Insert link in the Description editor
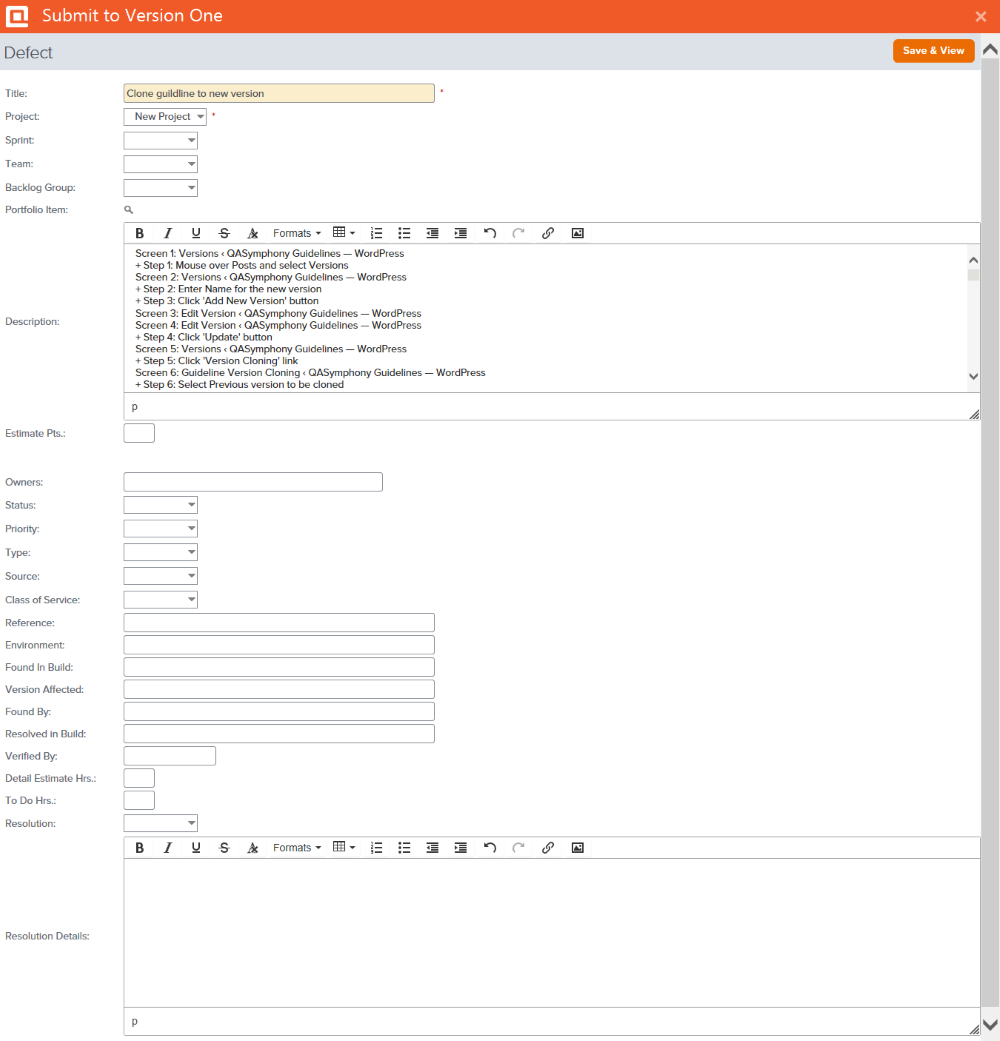 click(548, 233)
